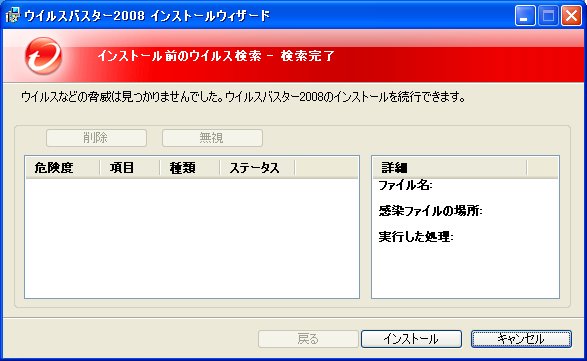The height and width of the screenshot is (361, 587).
Task: Select the 感染ファイルの場所: label text
Action: tap(430, 211)
